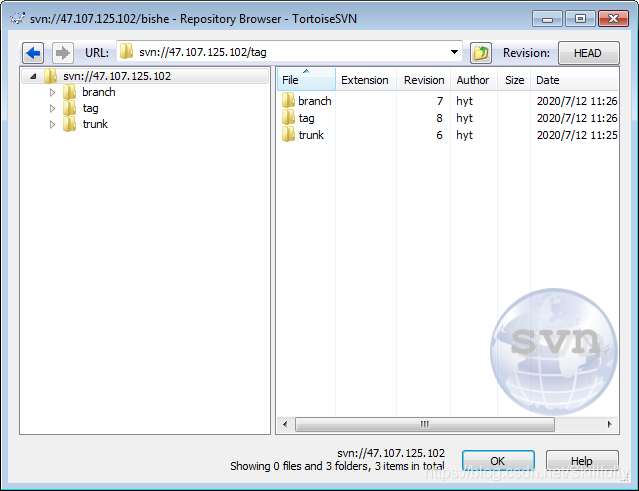
Task: Sort by the Revision column header
Action: pyautogui.click(x=423, y=79)
